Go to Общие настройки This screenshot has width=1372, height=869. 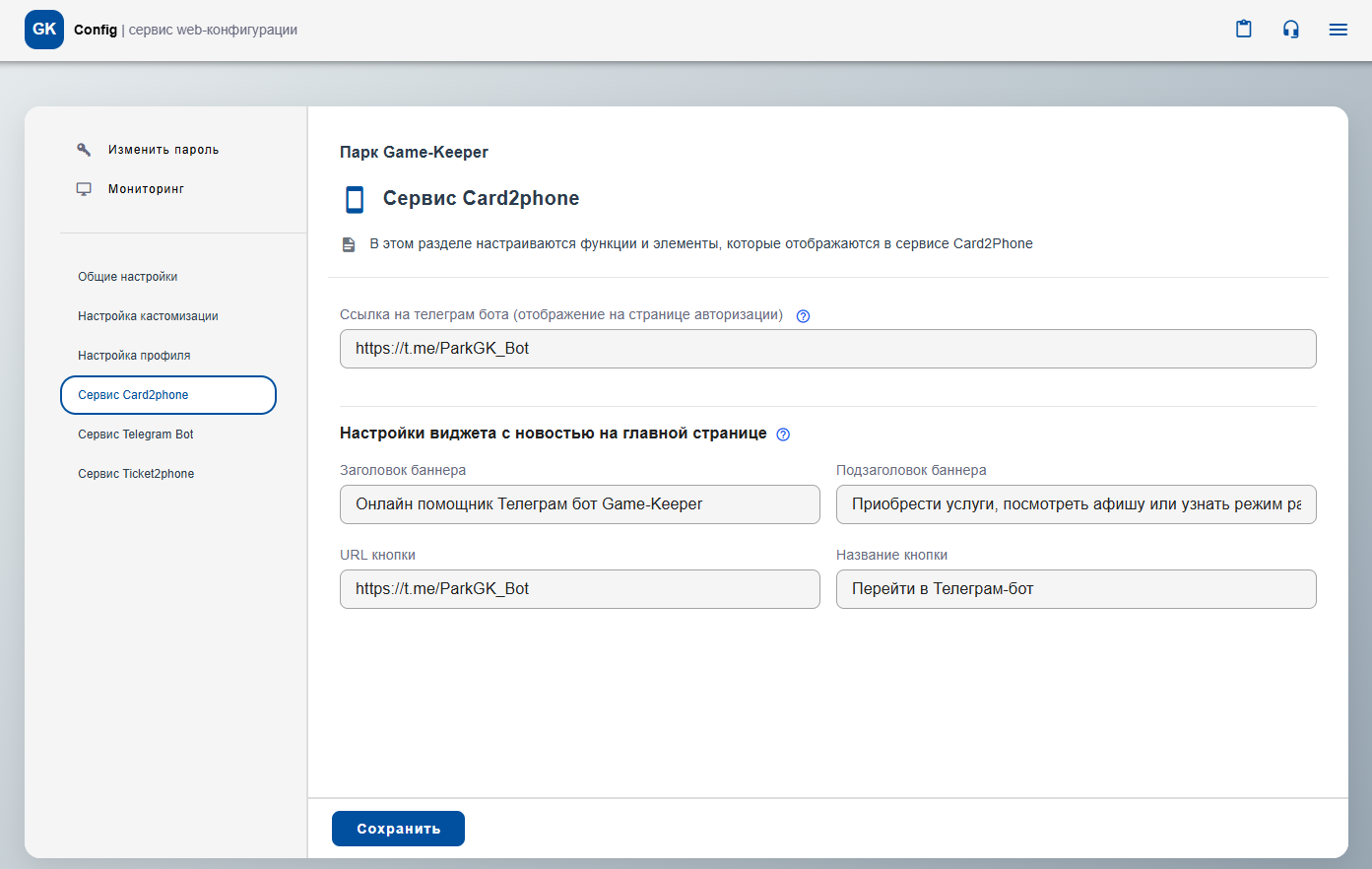[128, 277]
